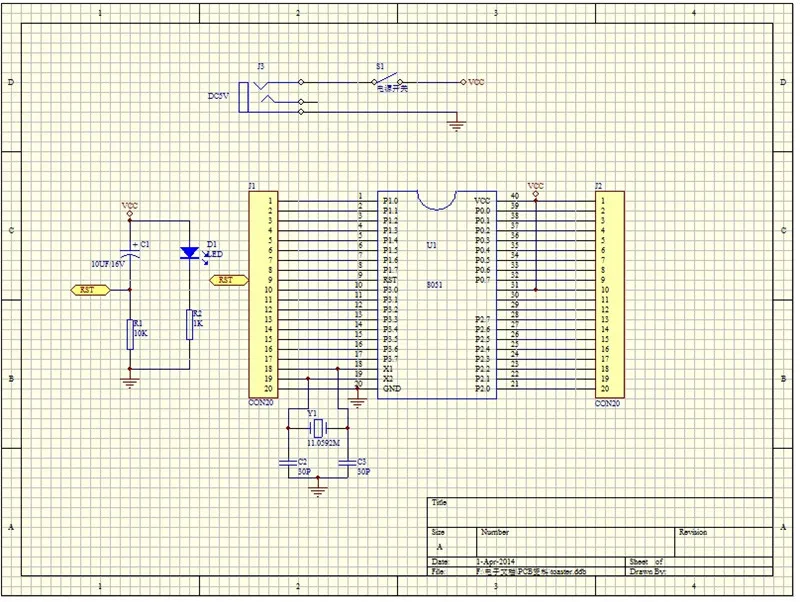Select the R2 1K resistor
The width and height of the screenshot is (800, 602).
pos(189,324)
